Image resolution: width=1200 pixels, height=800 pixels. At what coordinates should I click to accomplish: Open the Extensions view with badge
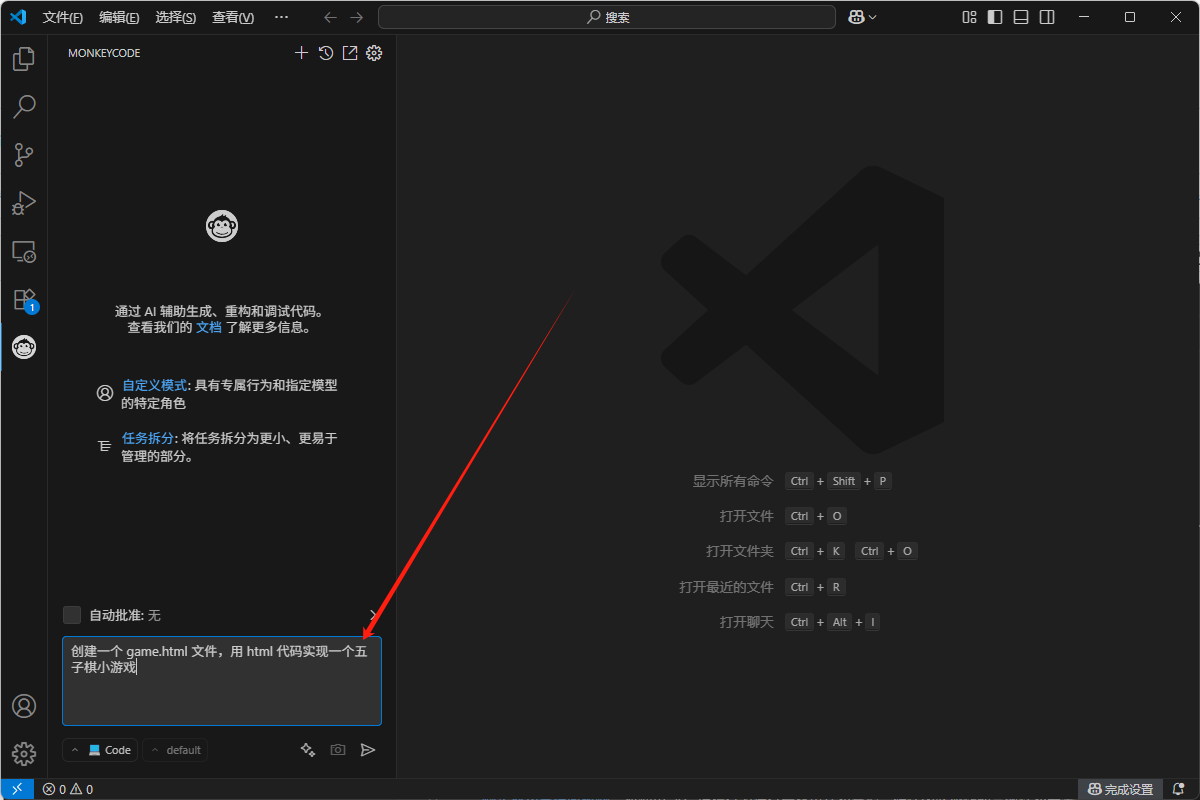(24, 300)
